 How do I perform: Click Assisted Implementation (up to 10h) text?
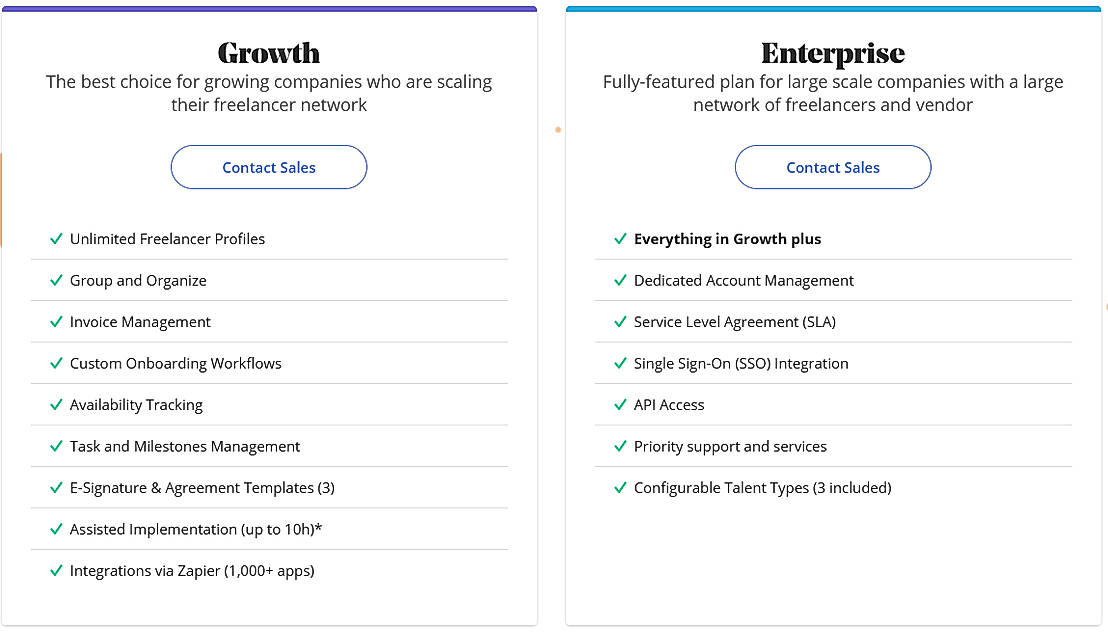[x=196, y=529]
